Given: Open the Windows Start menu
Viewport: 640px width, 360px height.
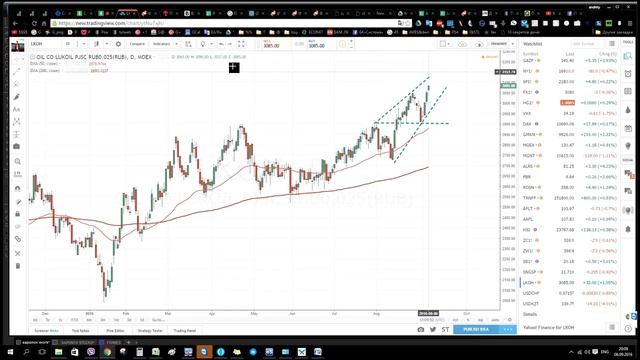Looking at the screenshot, I should click(10, 352).
